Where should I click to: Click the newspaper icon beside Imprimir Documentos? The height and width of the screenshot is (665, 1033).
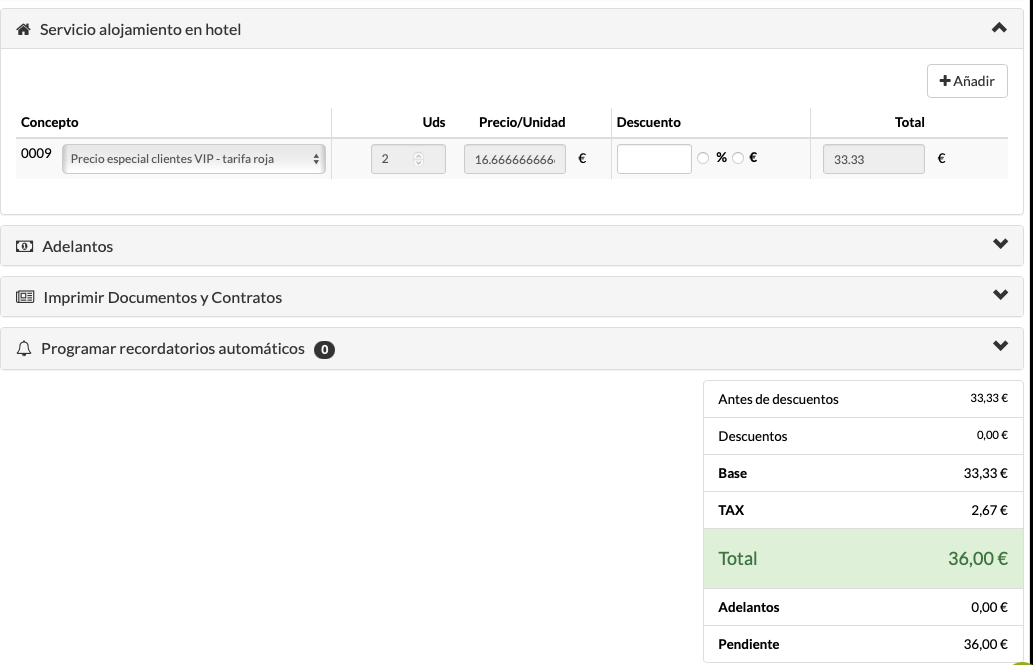(25, 298)
